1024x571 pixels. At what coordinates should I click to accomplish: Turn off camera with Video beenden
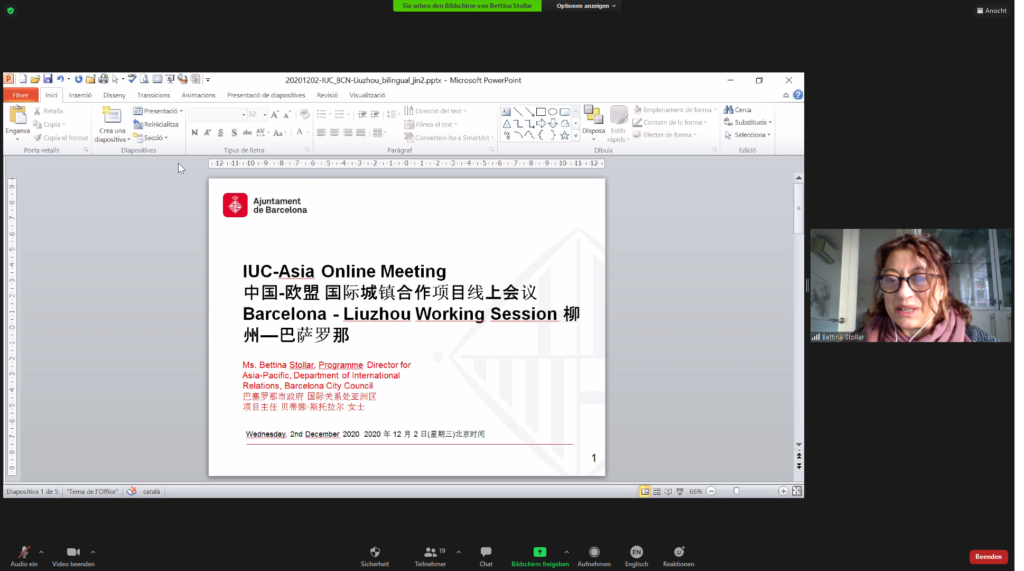pyautogui.click(x=73, y=552)
